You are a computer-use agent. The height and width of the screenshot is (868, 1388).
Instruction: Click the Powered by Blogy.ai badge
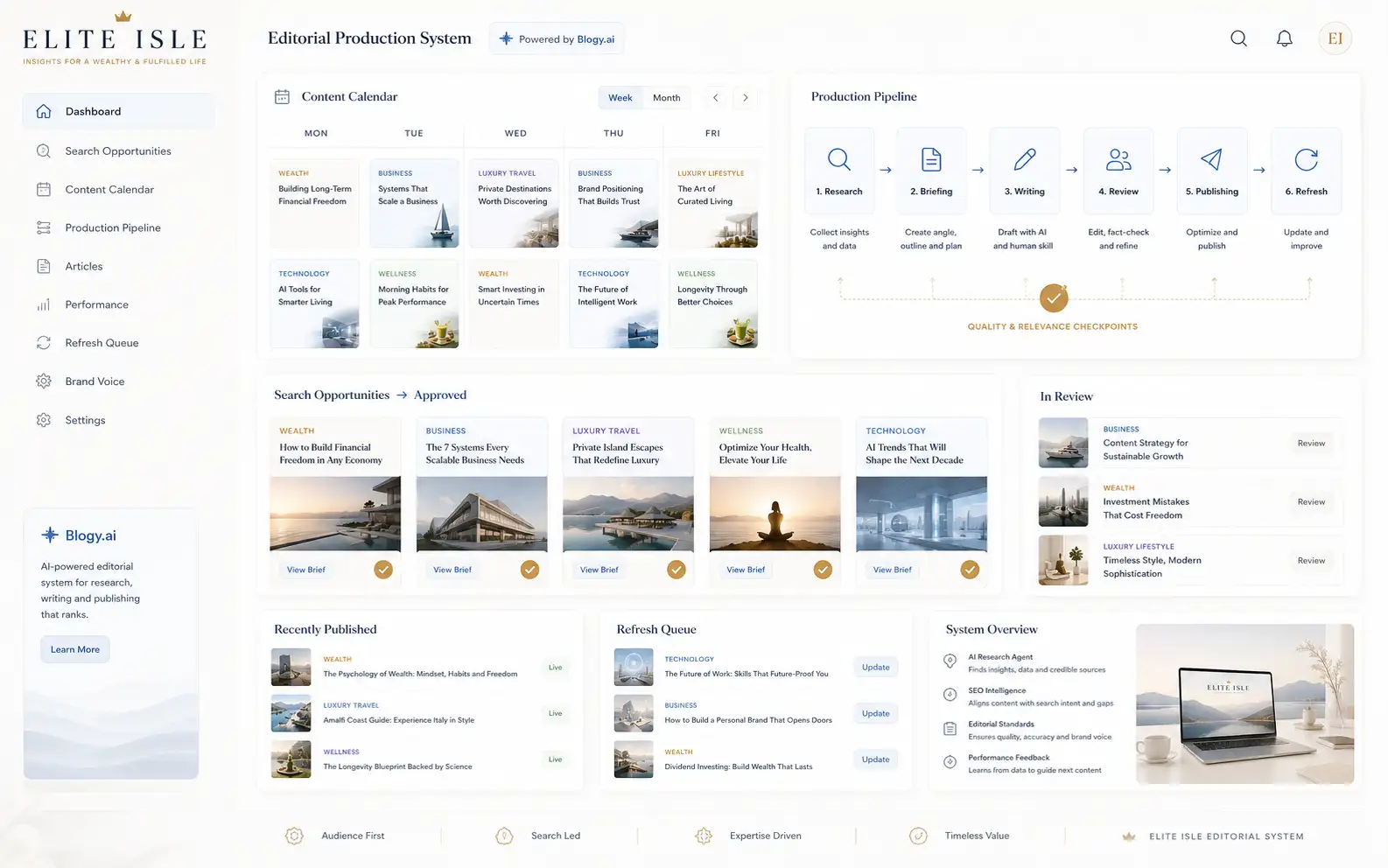pos(557,39)
